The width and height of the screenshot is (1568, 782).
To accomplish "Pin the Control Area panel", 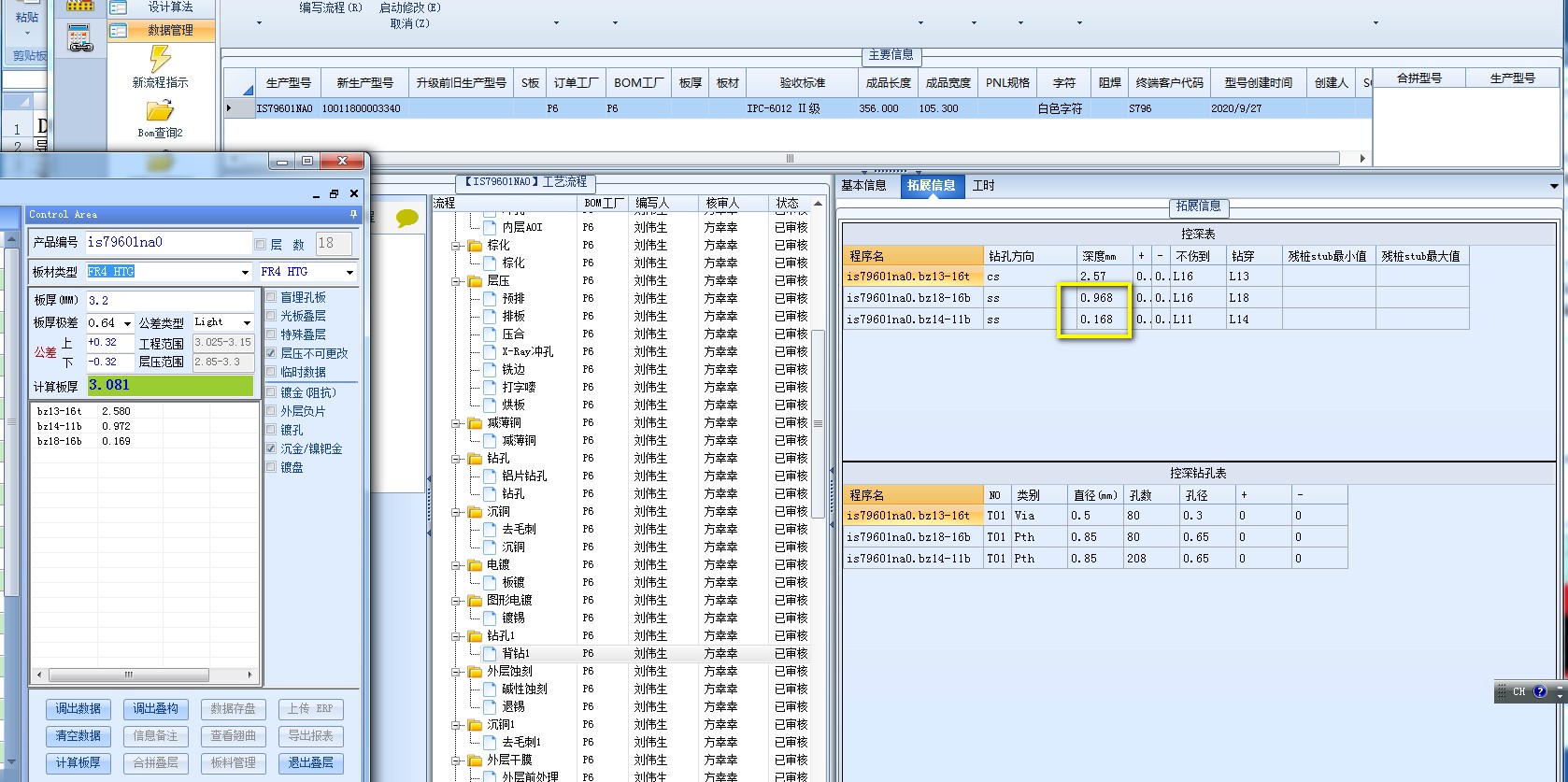I will tap(353, 214).
